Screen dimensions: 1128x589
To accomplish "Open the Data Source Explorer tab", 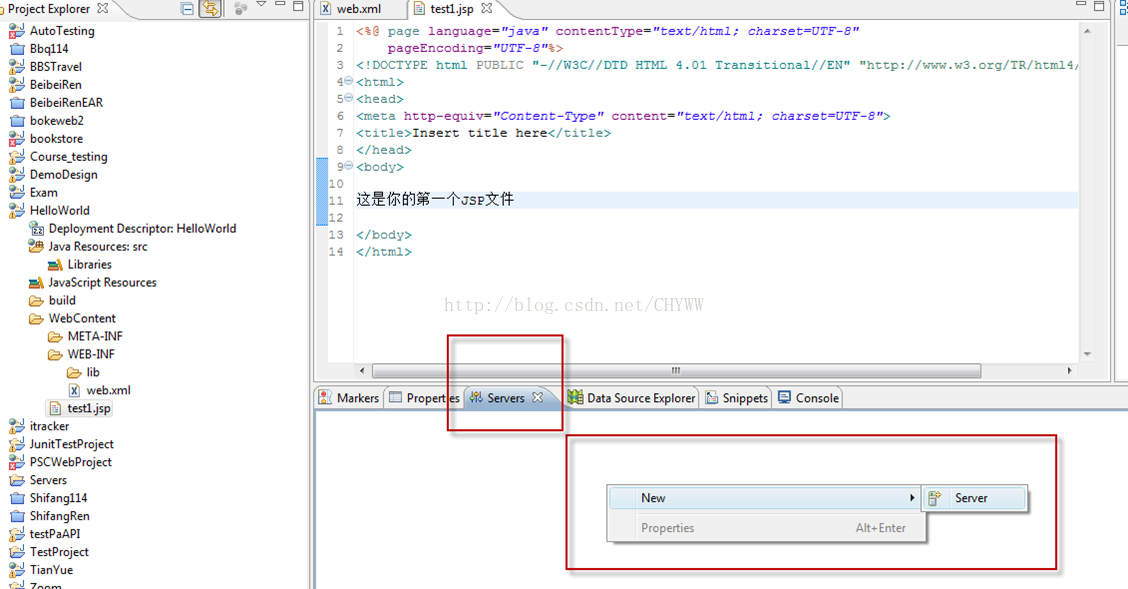I will coord(632,398).
